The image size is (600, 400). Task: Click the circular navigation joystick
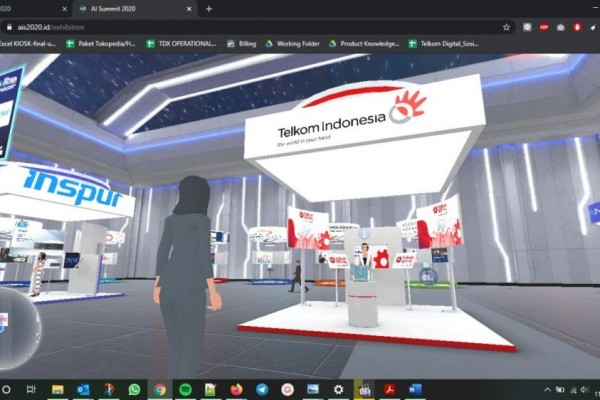coord(17,328)
